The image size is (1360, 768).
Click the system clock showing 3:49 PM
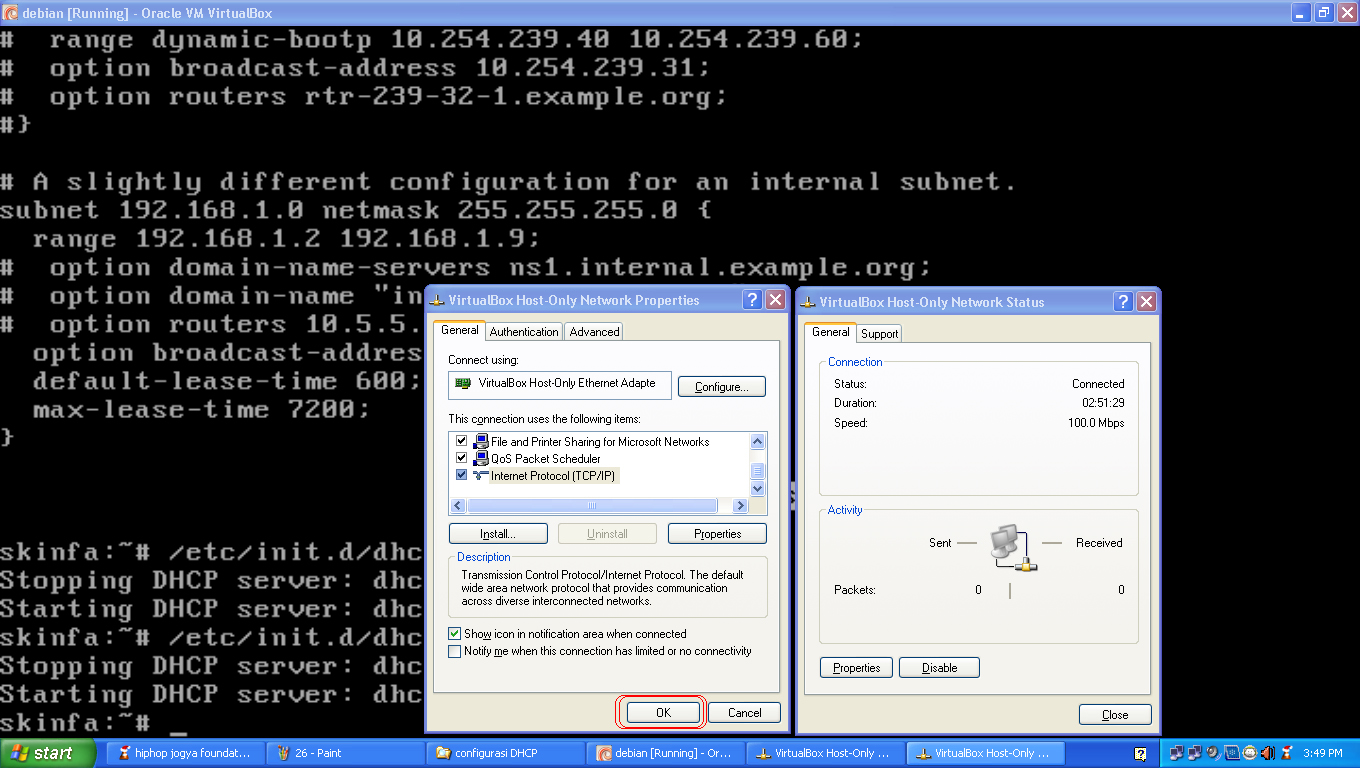tap(1324, 753)
